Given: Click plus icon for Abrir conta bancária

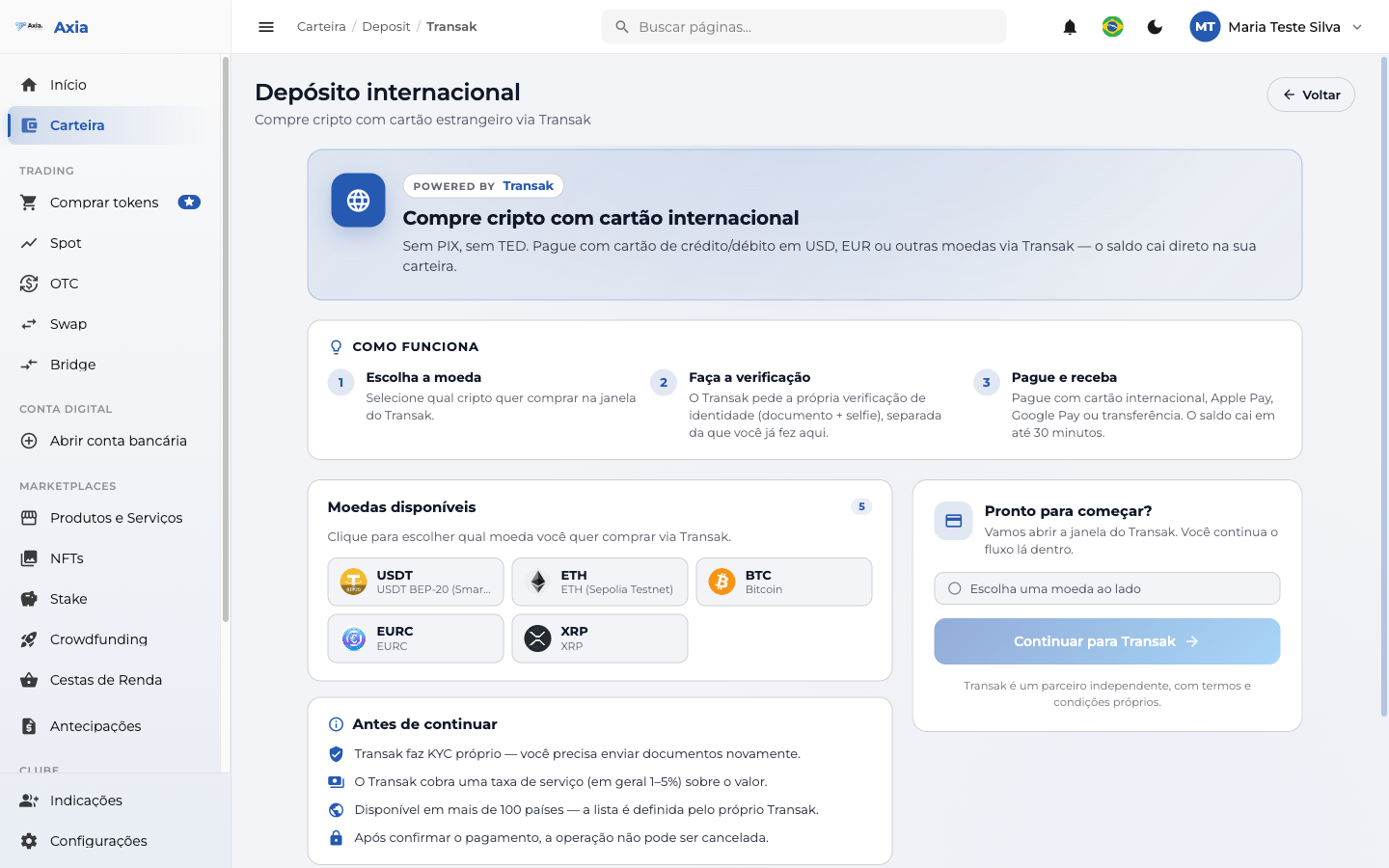Looking at the screenshot, I should coord(29,441).
